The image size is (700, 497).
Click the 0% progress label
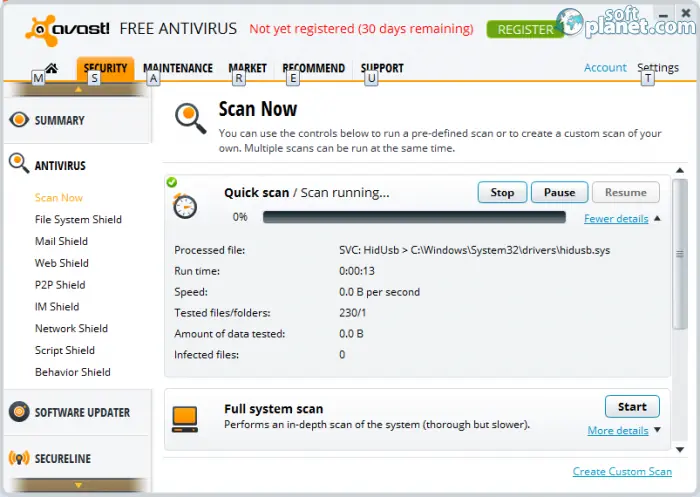[x=240, y=217]
